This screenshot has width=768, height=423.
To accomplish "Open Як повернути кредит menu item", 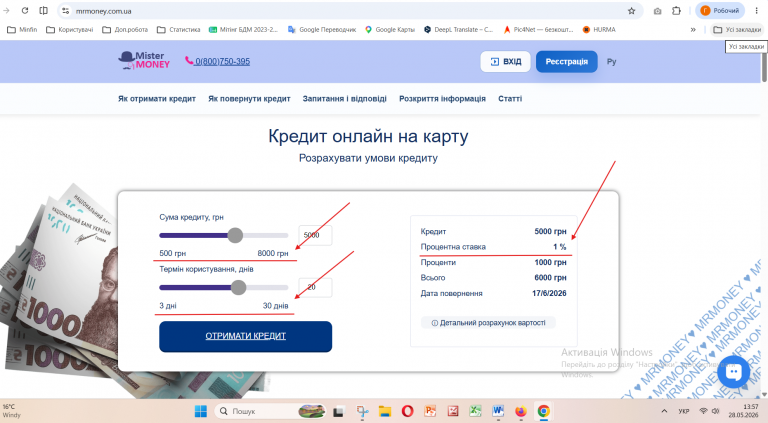I will (249, 98).
